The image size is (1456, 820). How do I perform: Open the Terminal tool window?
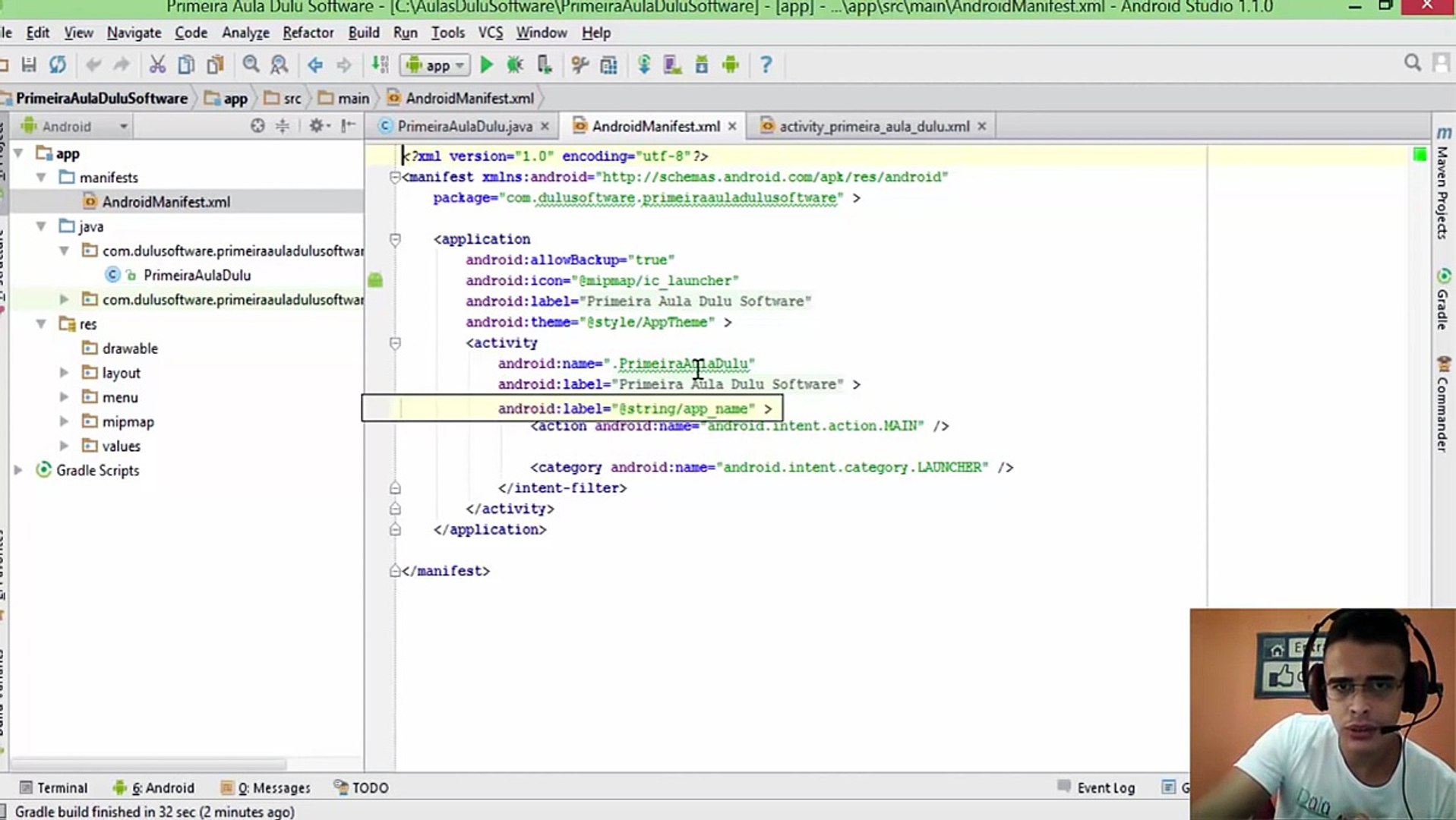point(53,788)
